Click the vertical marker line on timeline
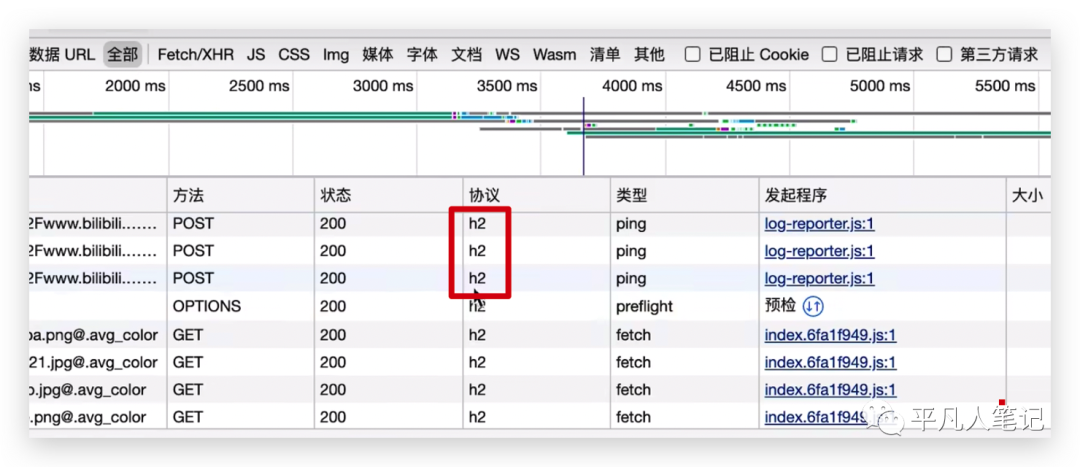Screen dimensions: 1080x467 (583, 140)
